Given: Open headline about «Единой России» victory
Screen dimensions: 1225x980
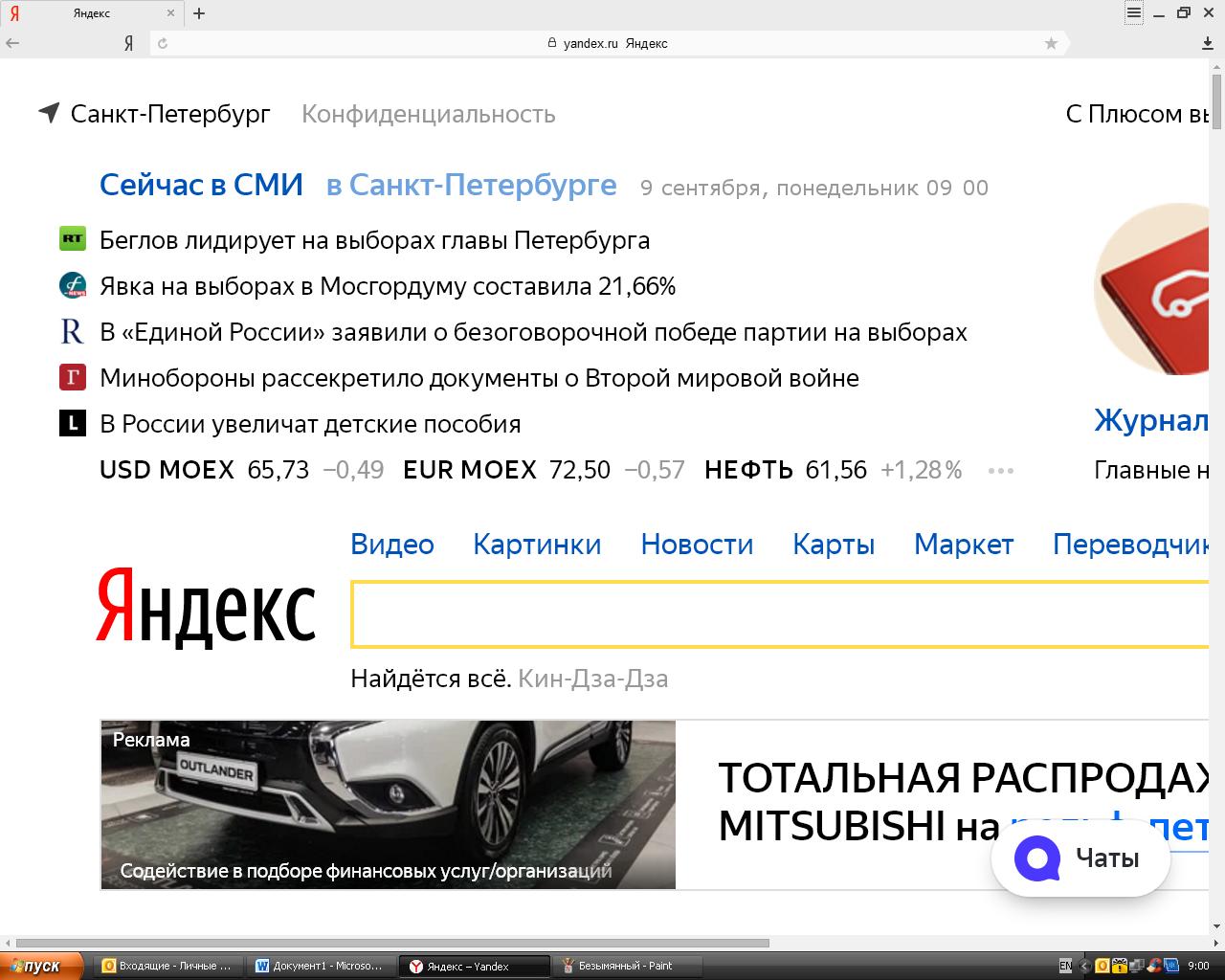Looking at the screenshot, I should pyautogui.click(x=533, y=331).
